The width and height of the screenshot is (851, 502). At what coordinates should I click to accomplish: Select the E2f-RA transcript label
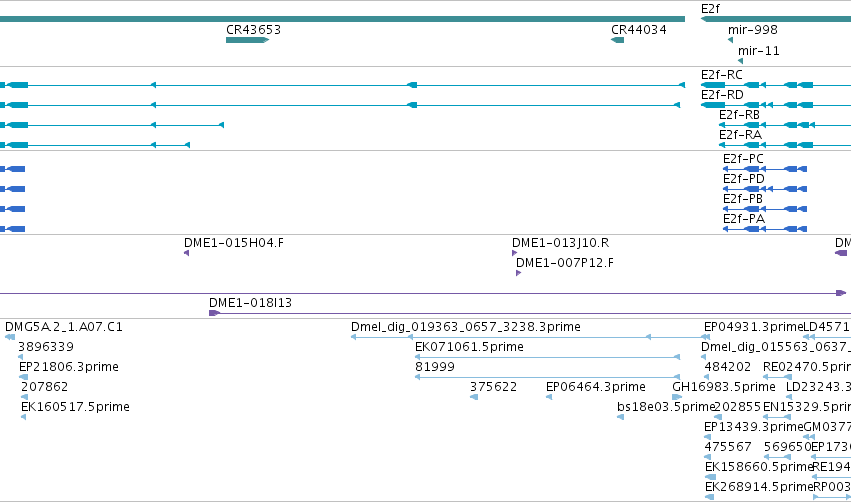tap(740, 135)
